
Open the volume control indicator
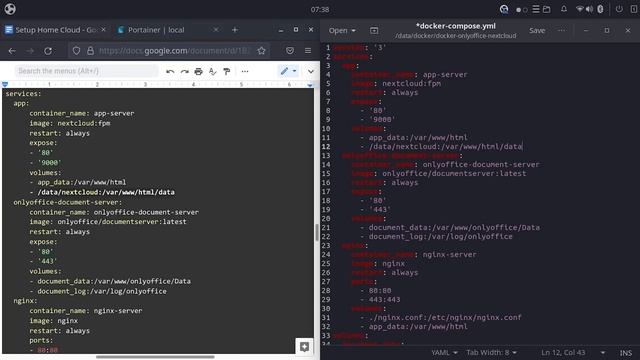[x=589, y=9]
